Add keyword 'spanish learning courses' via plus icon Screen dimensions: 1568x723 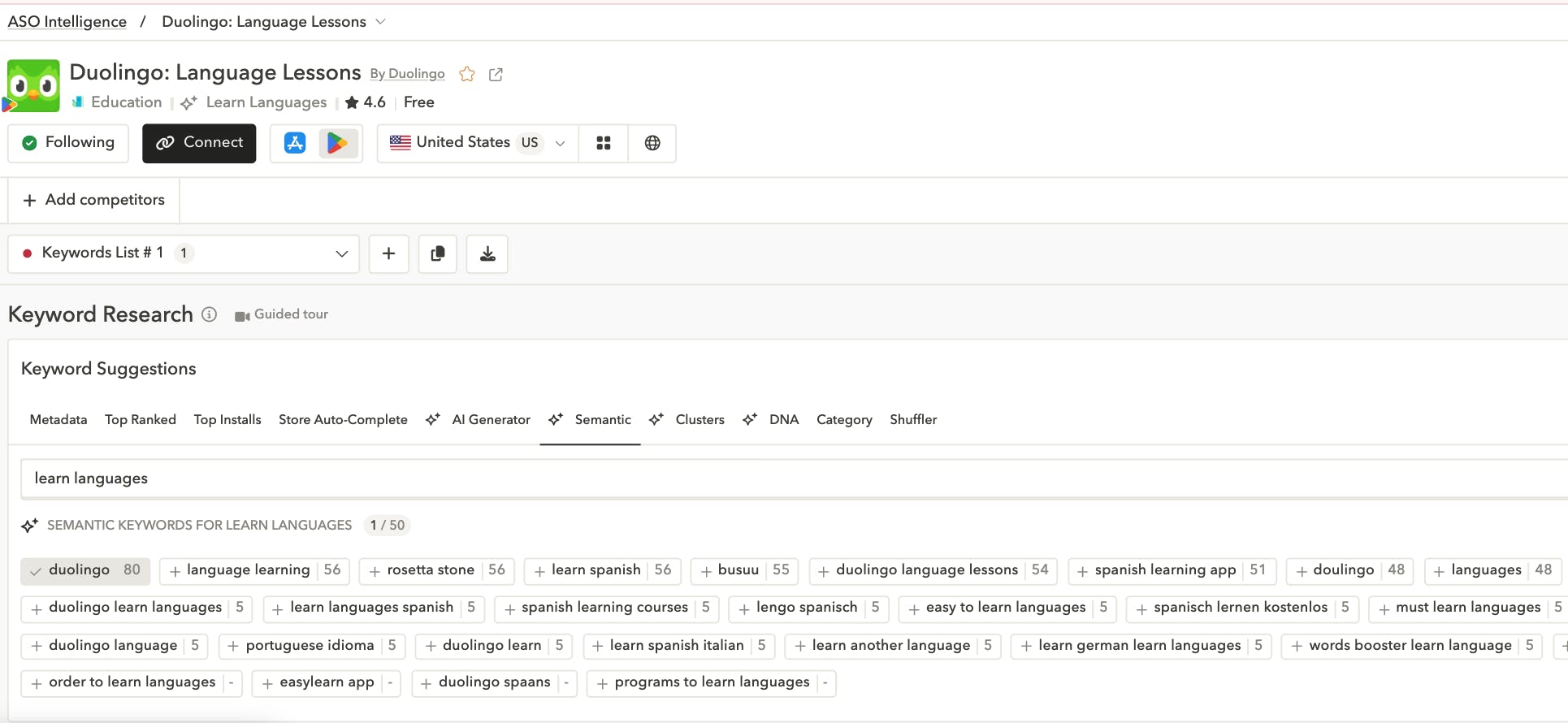tap(509, 608)
